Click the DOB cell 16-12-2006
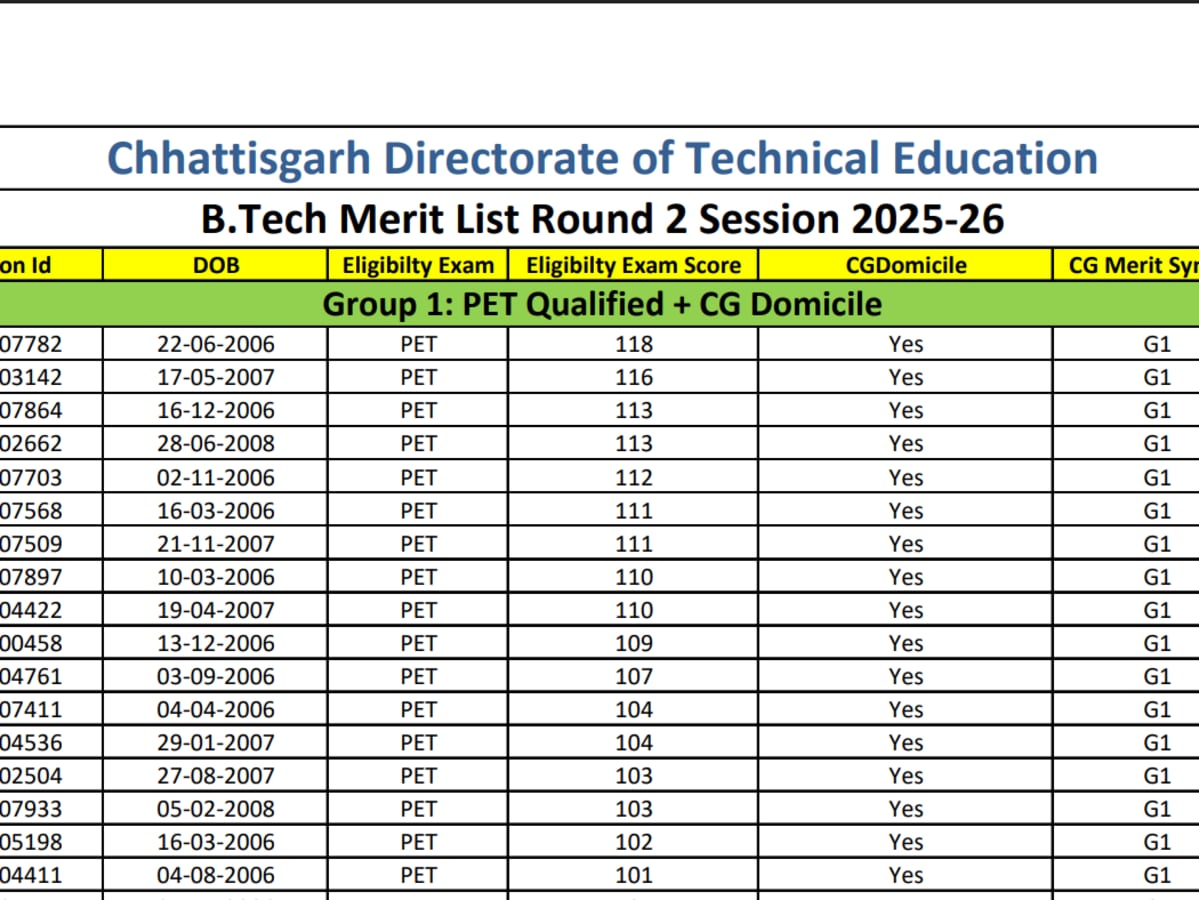 pos(216,411)
